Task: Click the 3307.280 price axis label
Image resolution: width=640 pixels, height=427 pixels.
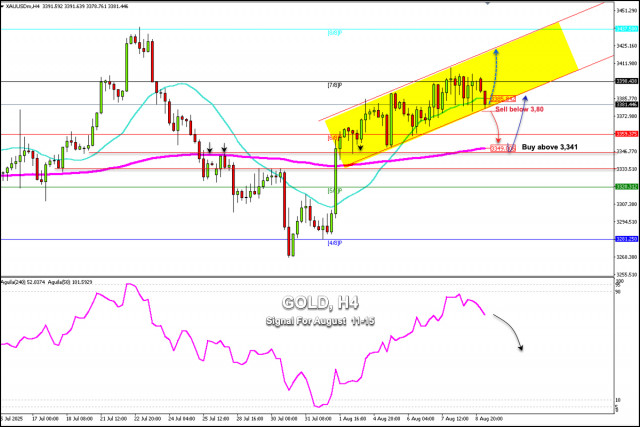Action: coord(627,204)
